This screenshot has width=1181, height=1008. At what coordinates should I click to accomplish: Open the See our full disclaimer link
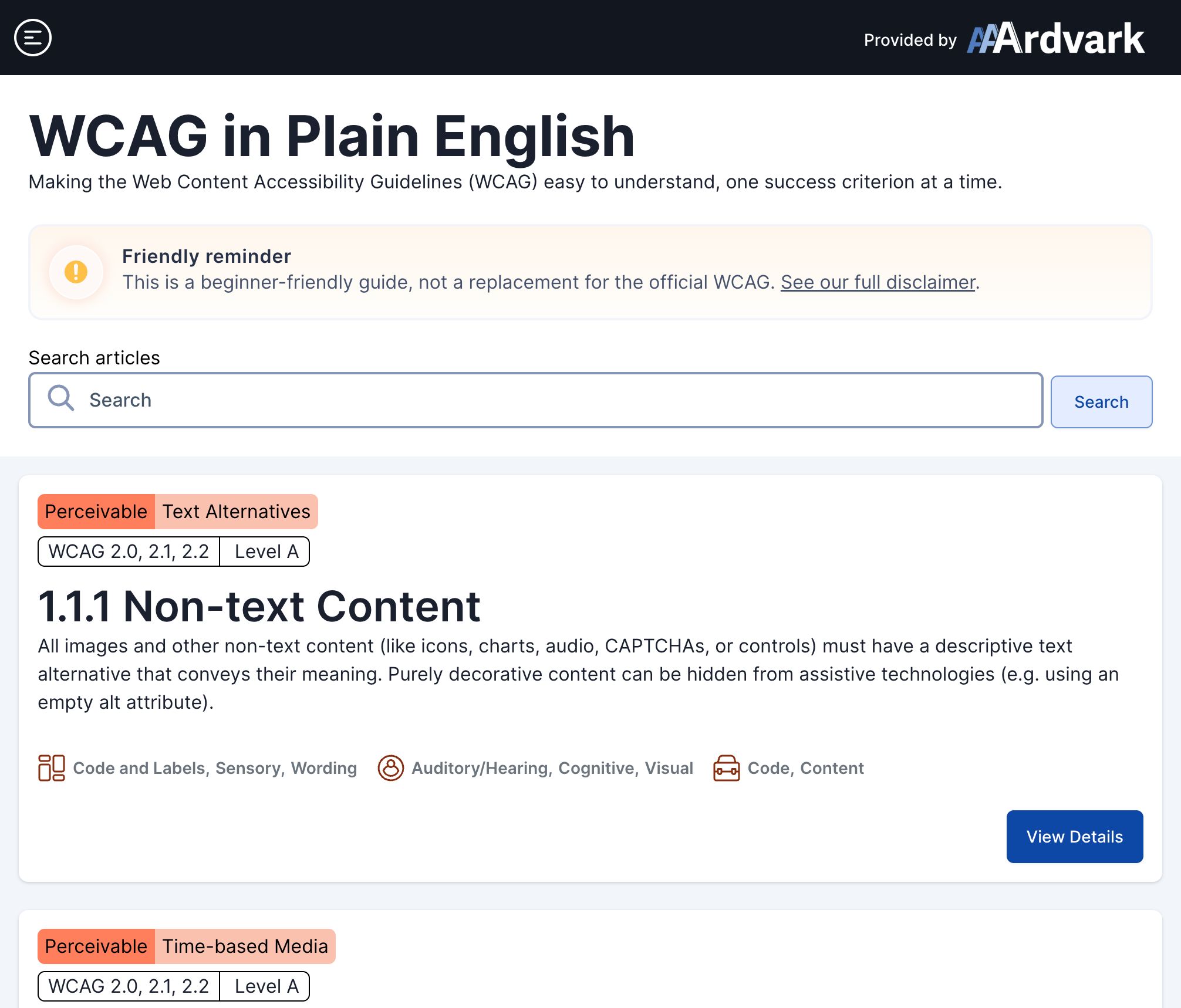coord(878,282)
